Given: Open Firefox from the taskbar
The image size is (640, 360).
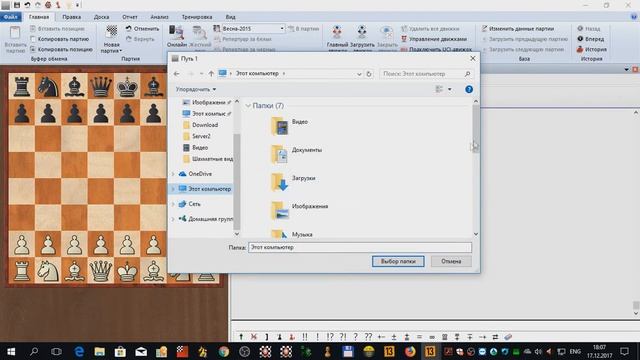Looking at the screenshot, I should pyautogui.click(x=409, y=351).
